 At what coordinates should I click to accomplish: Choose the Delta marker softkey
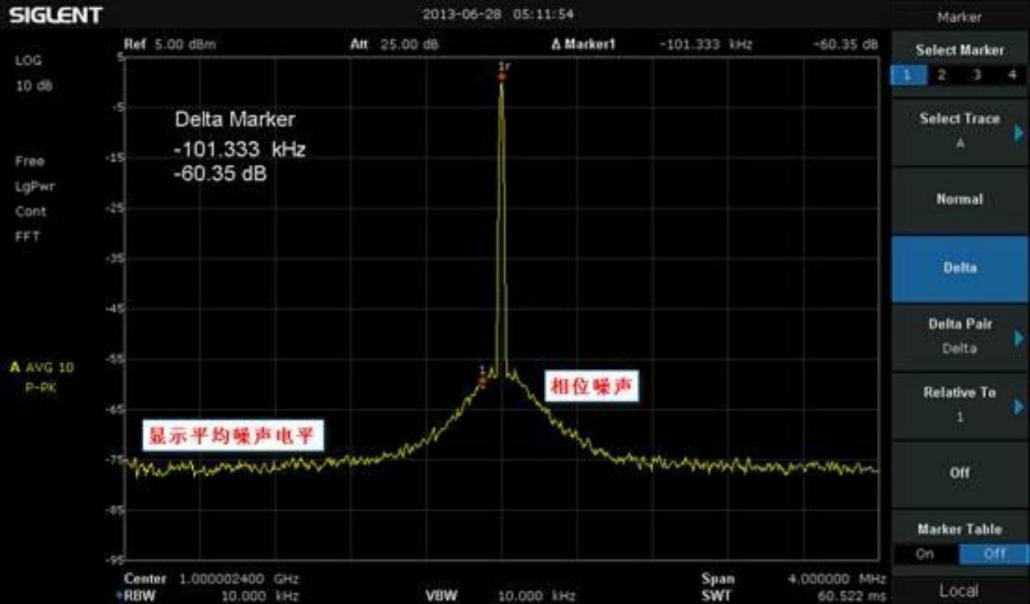(x=960, y=268)
